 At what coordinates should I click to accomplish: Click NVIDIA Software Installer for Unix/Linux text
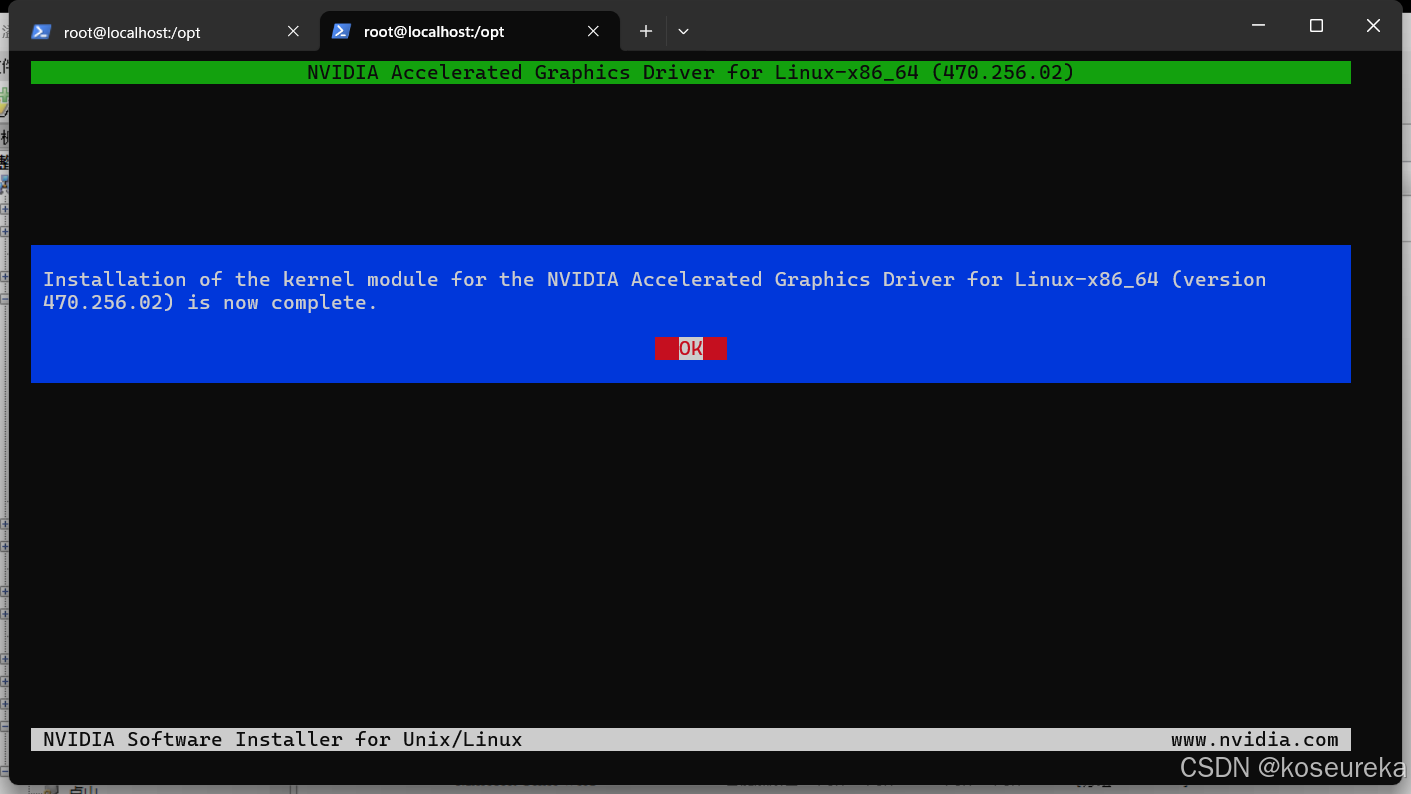(x=283, y=740)
